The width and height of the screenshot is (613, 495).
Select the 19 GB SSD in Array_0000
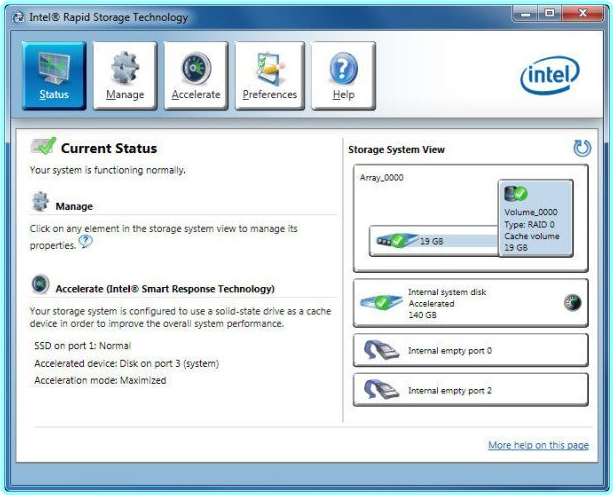pyautogui.click(x=434, y=241)
